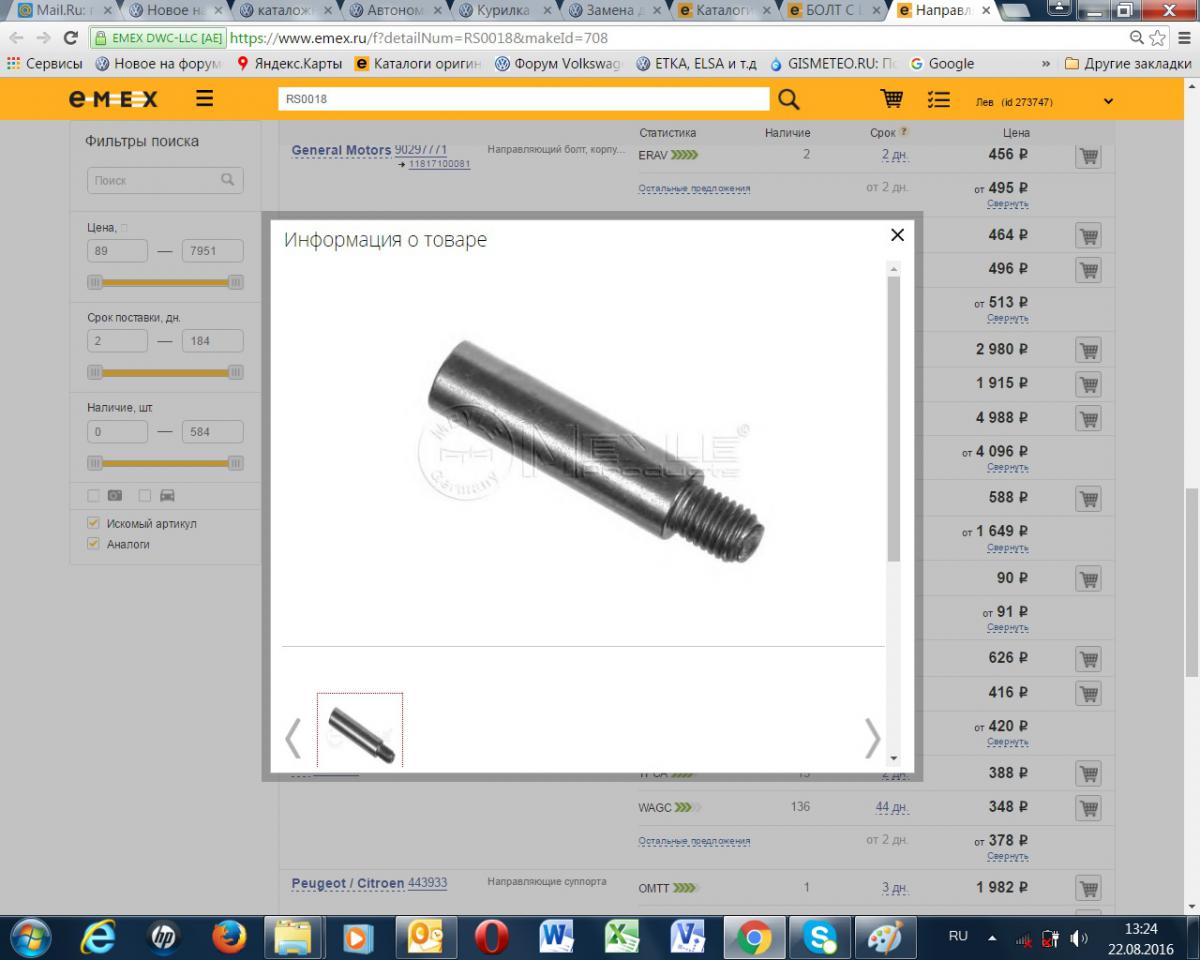Toggle the camera photo filter checkbox
1200x960 pixels.
pos(94,495)
